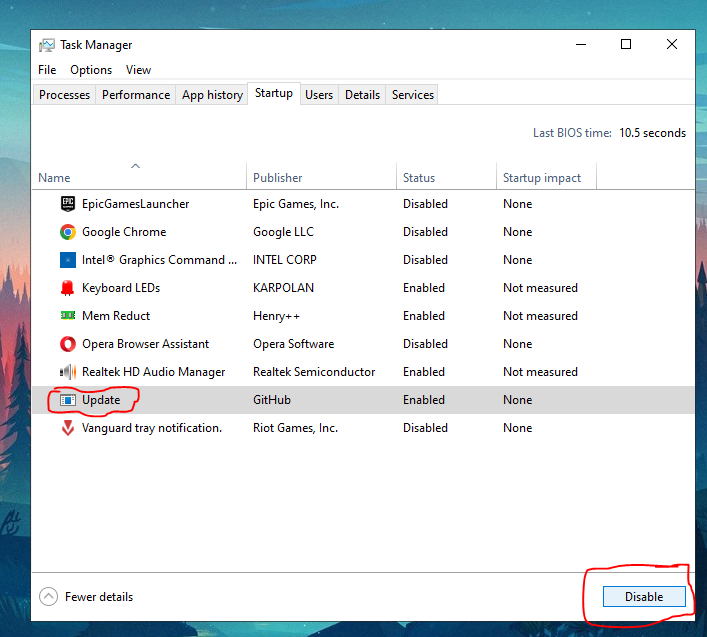Screen dimensions: 707x637
Task: Click publisher KARPOLAN
Action: (x=283, y=288)
